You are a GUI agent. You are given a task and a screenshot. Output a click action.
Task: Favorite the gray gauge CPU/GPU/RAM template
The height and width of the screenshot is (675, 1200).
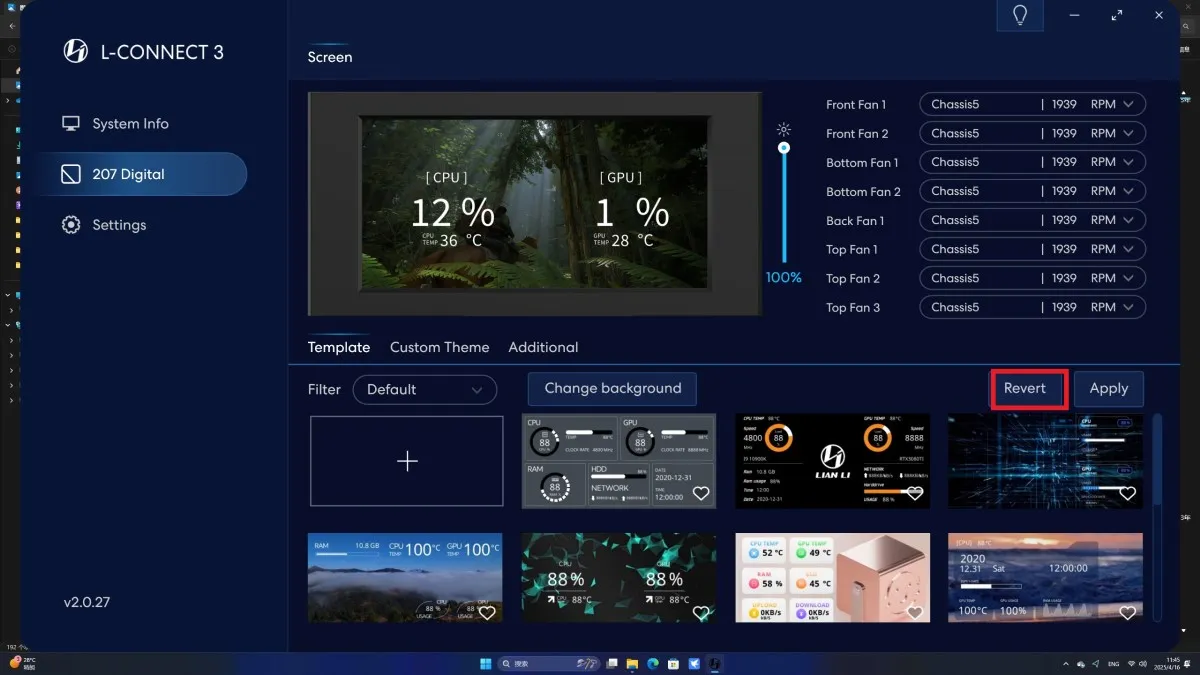click(701, 494)
